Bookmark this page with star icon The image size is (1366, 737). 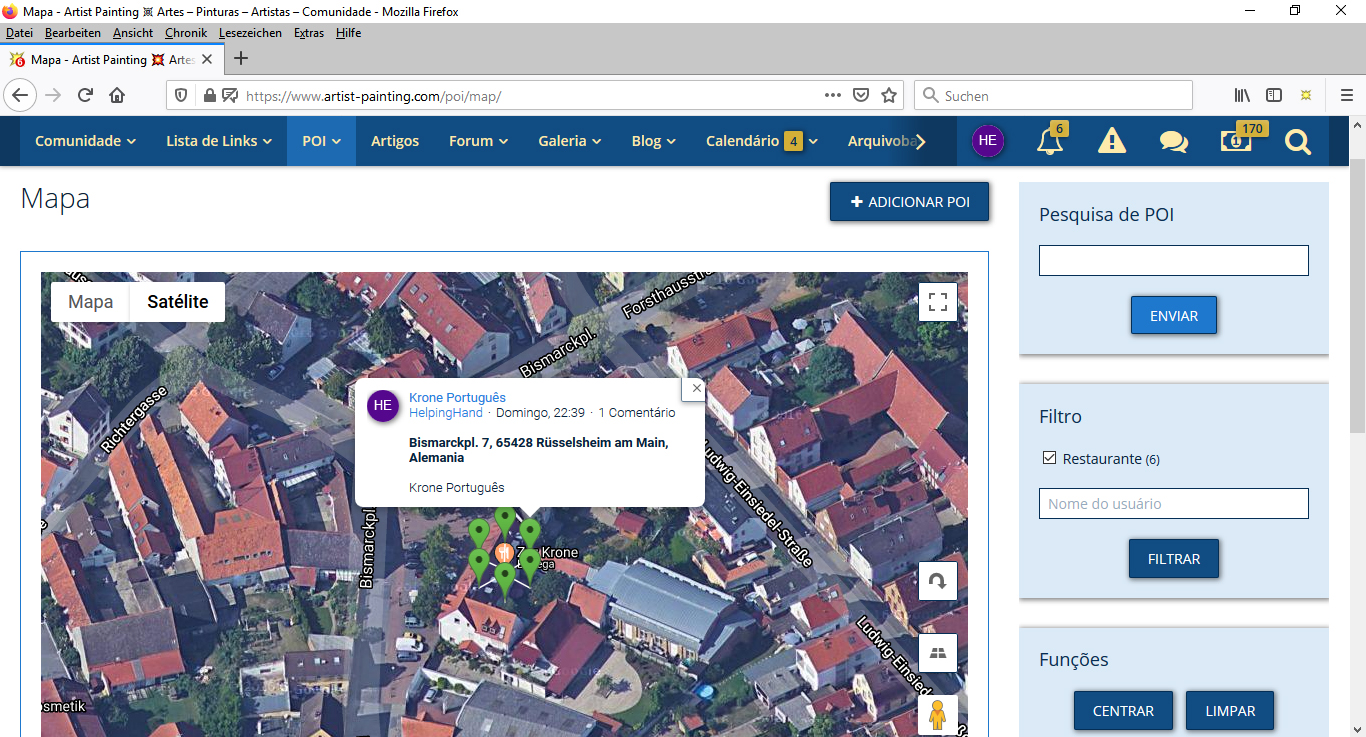[x=889, y=95]
